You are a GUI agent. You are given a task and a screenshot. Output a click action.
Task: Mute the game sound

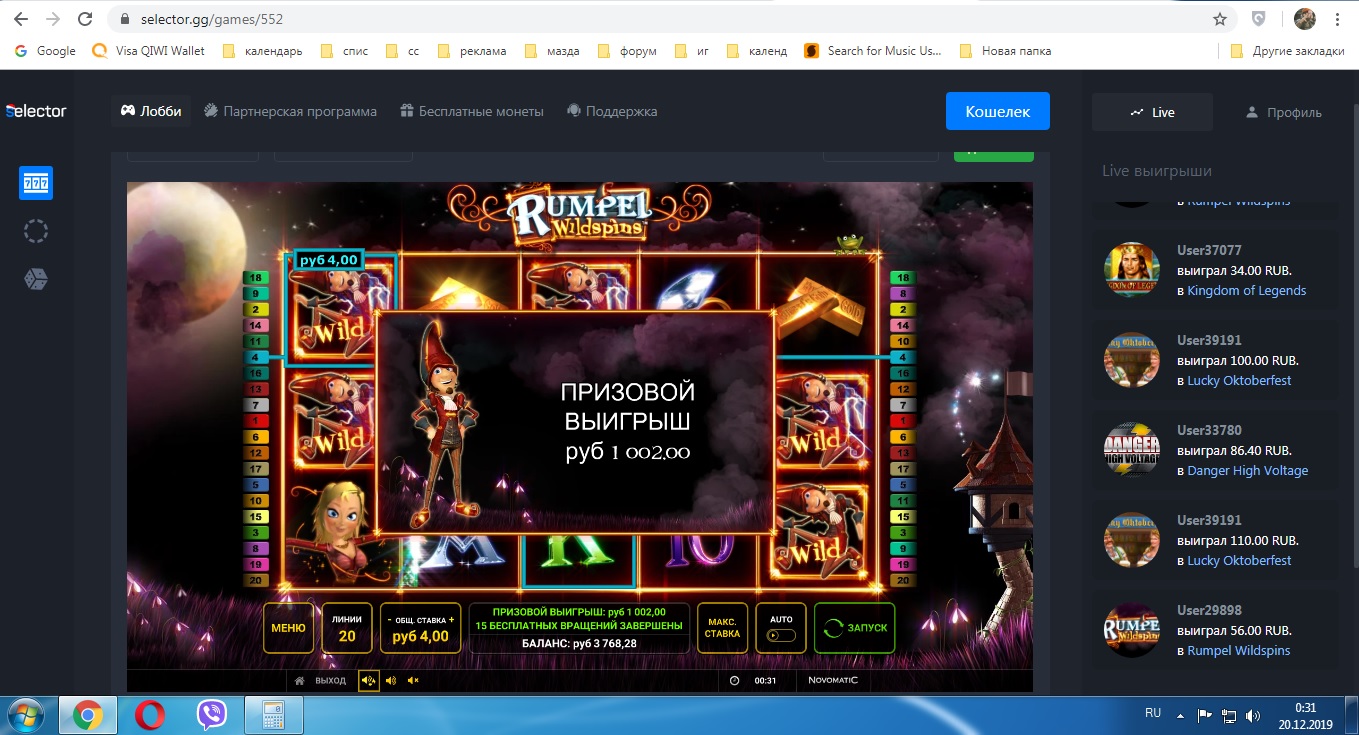coord(413,681)
